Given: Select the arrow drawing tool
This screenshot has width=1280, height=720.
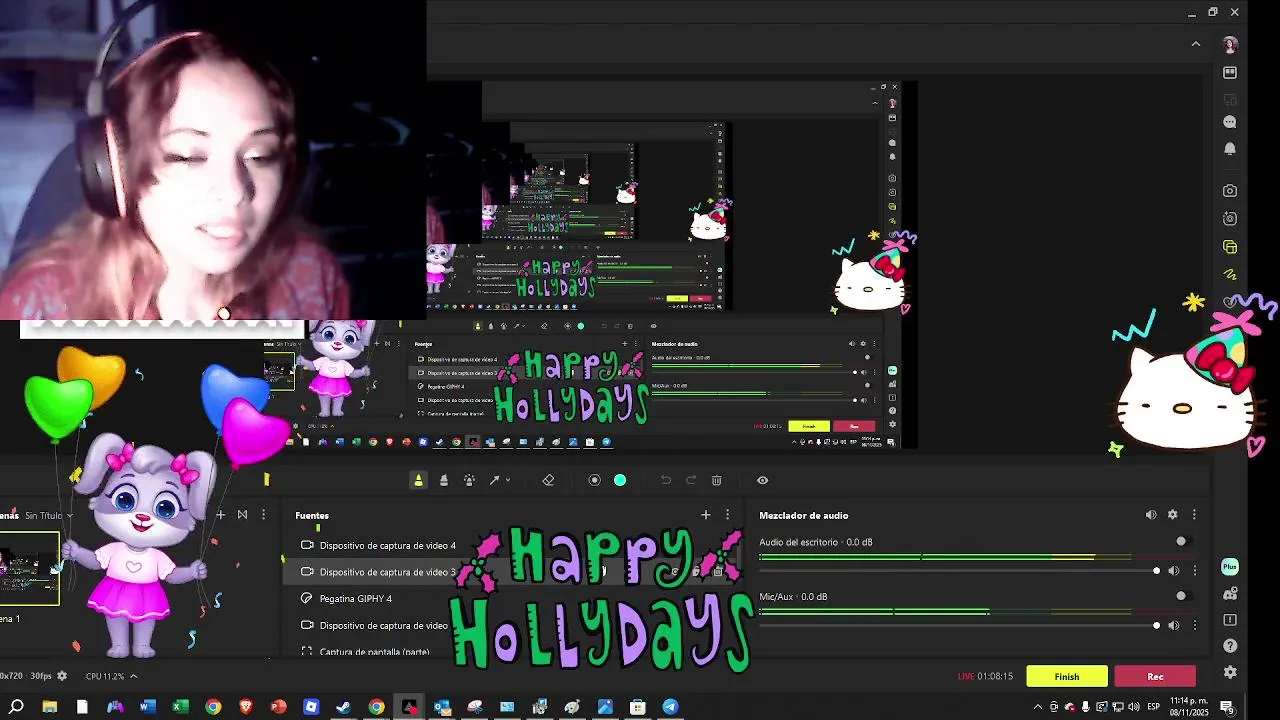Looking at the screenshot, I should click(x=494, y=480).
